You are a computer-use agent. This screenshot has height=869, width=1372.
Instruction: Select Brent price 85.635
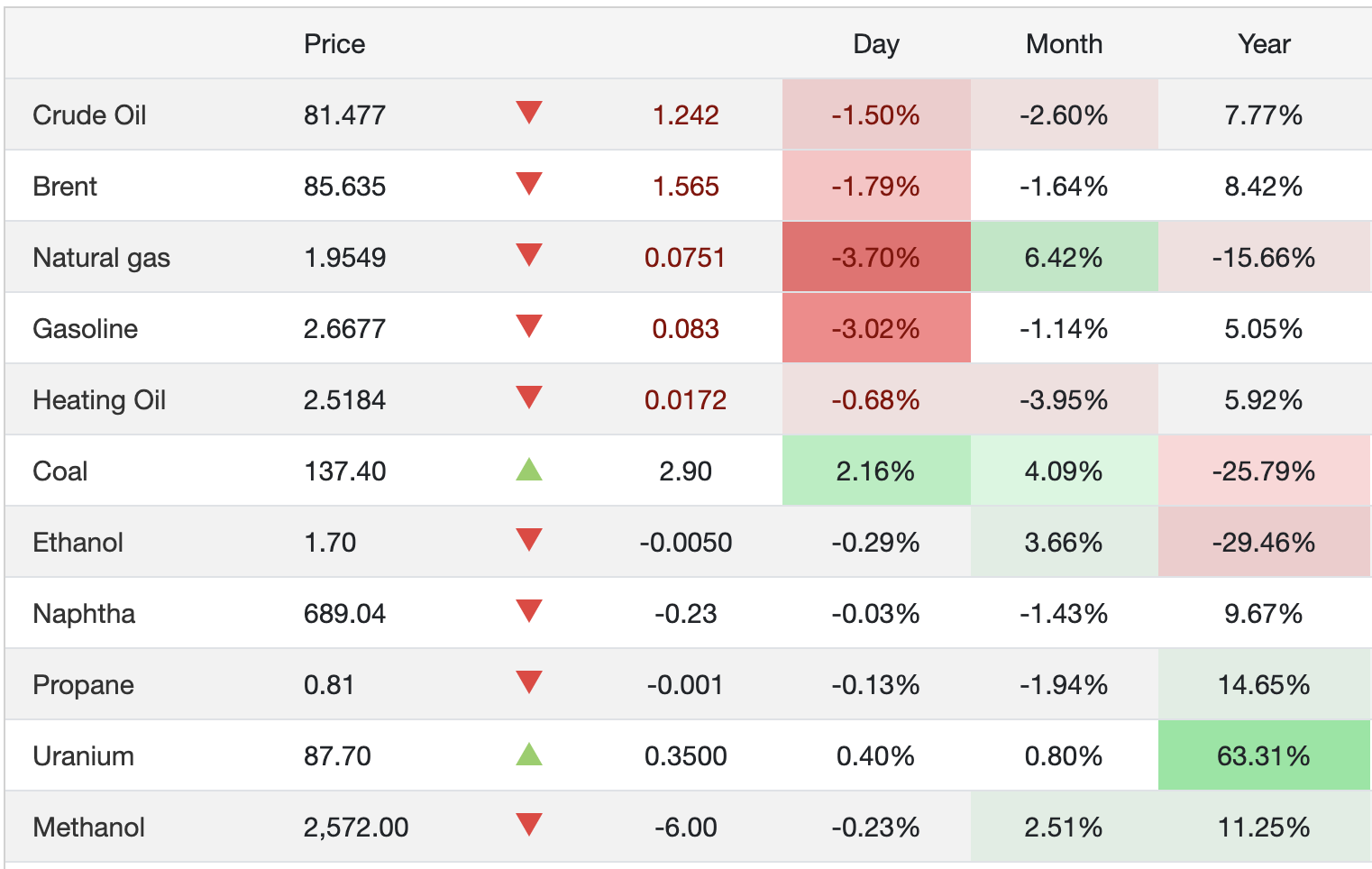[x=344, y=187]
